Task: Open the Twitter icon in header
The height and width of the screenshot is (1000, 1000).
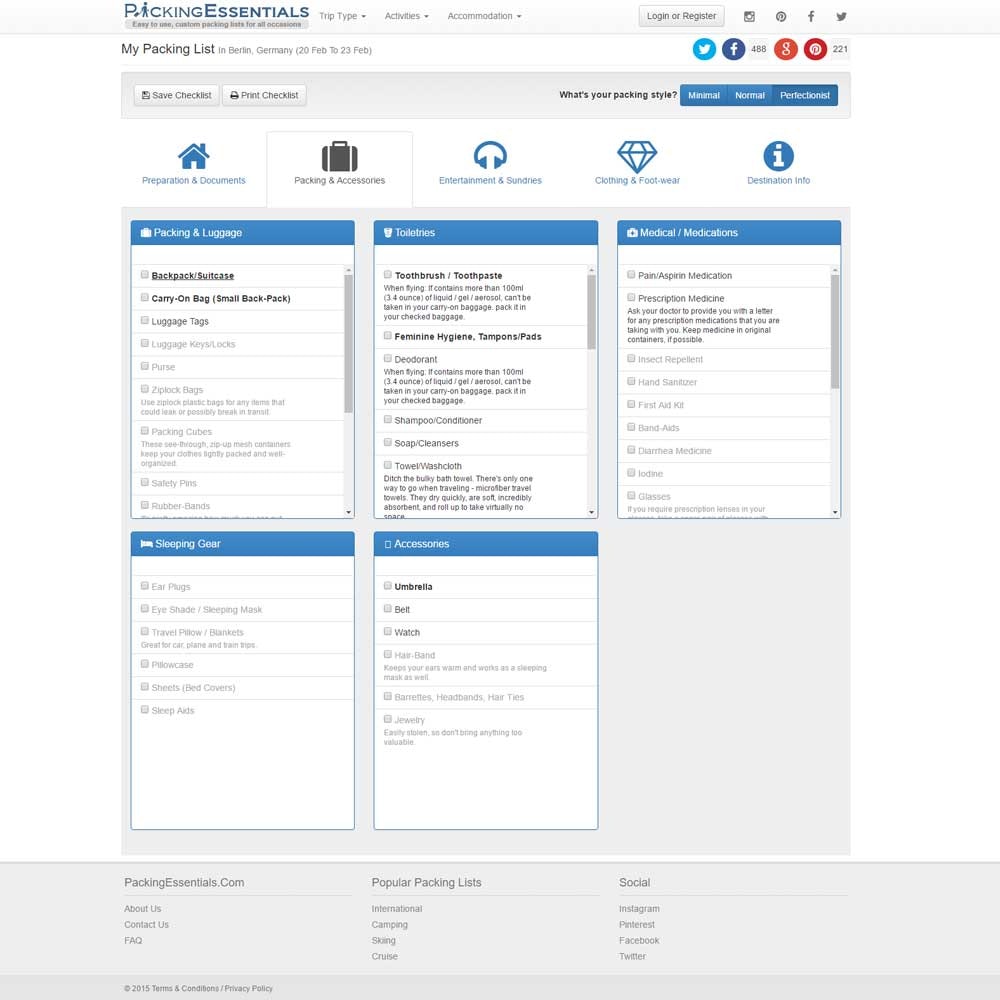Action: coord(841,17)
